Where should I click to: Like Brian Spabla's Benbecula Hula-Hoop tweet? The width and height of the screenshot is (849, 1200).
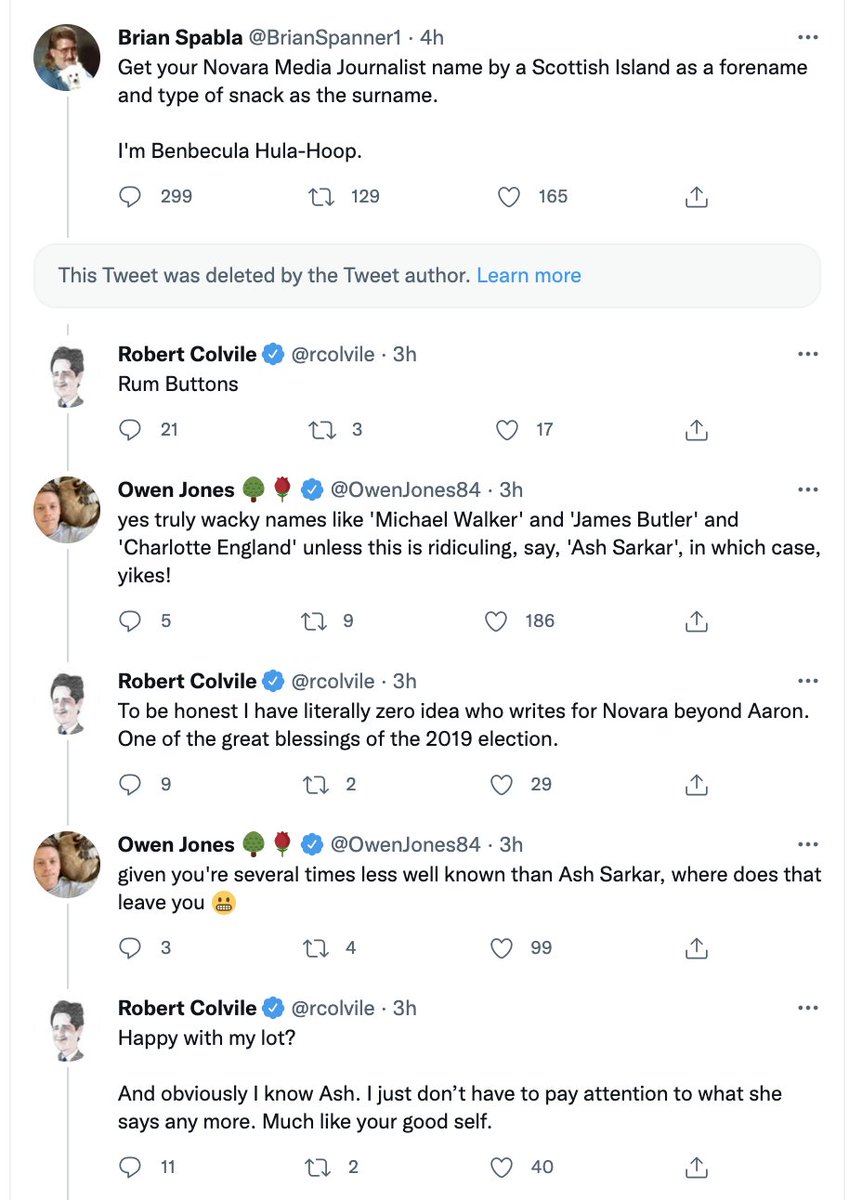pyautogui.click(x=509, y=197)
